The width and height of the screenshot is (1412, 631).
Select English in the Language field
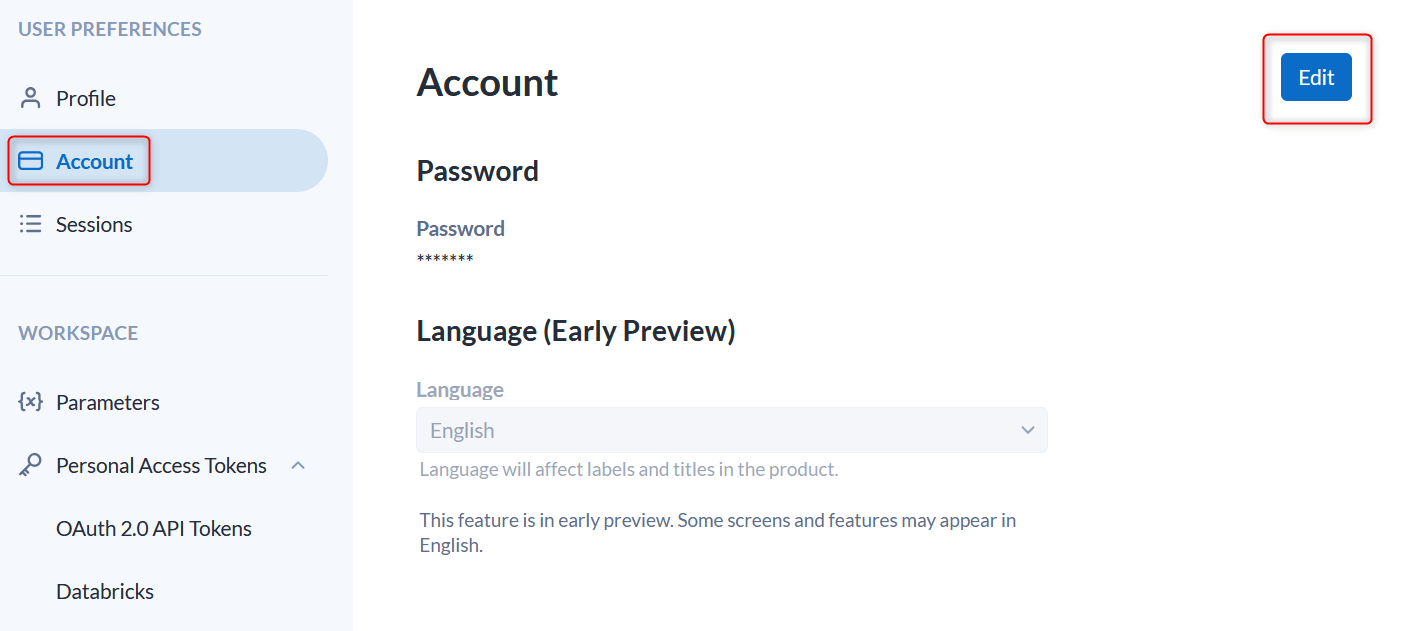pyautogui.click(x=462, y=430)
